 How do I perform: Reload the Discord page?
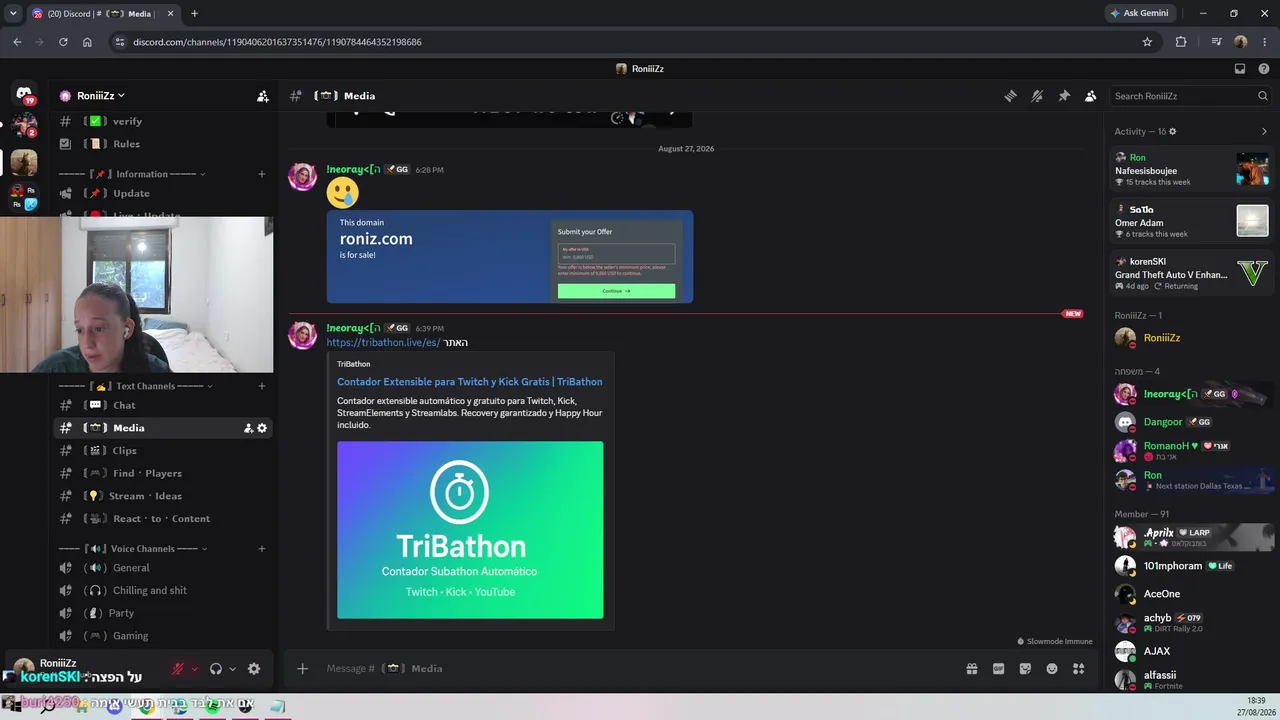click(63, 42)
